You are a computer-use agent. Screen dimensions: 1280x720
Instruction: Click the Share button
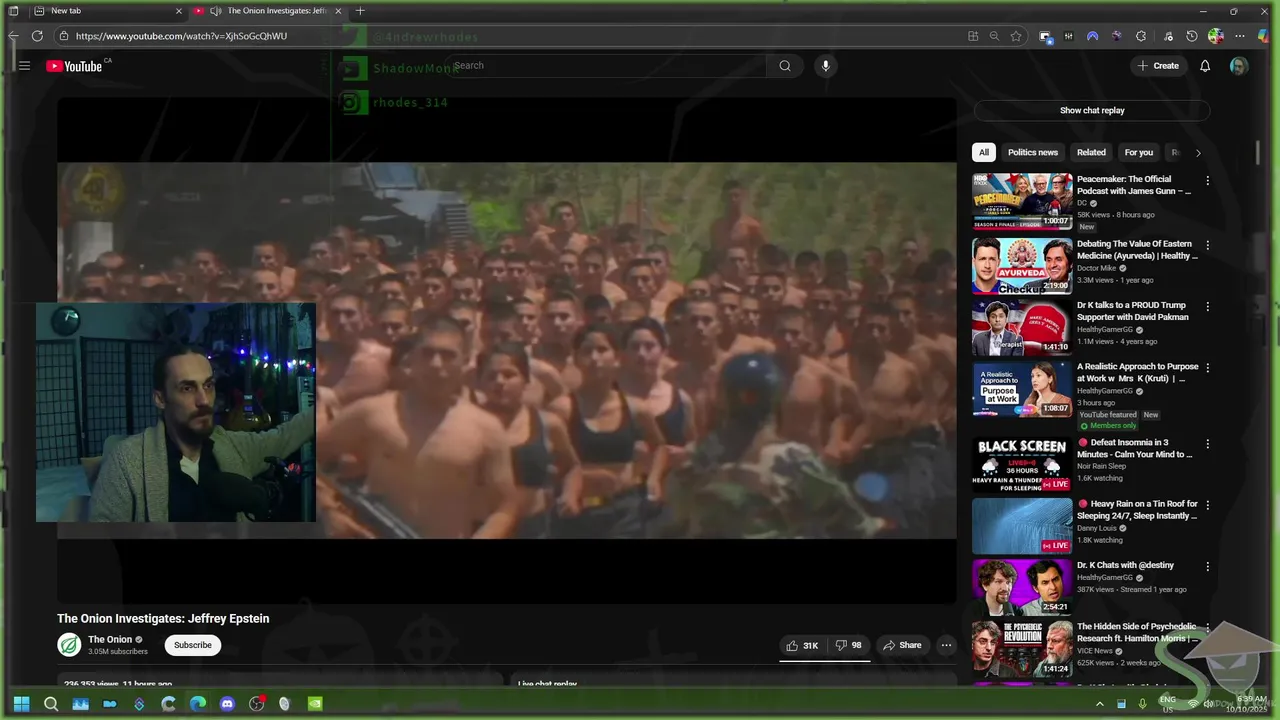coord(902,645)
